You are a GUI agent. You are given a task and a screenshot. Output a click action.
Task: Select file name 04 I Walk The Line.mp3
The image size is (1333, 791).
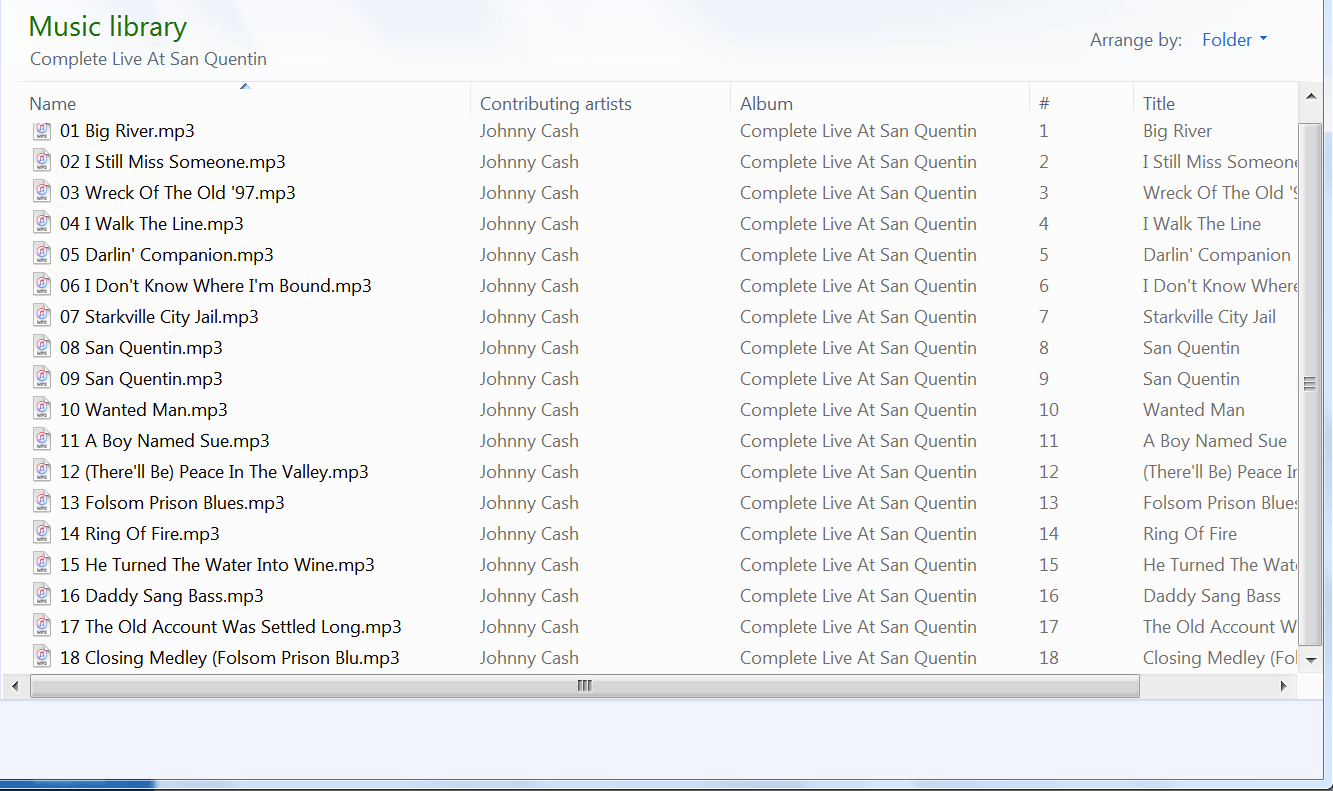[152, 223]
